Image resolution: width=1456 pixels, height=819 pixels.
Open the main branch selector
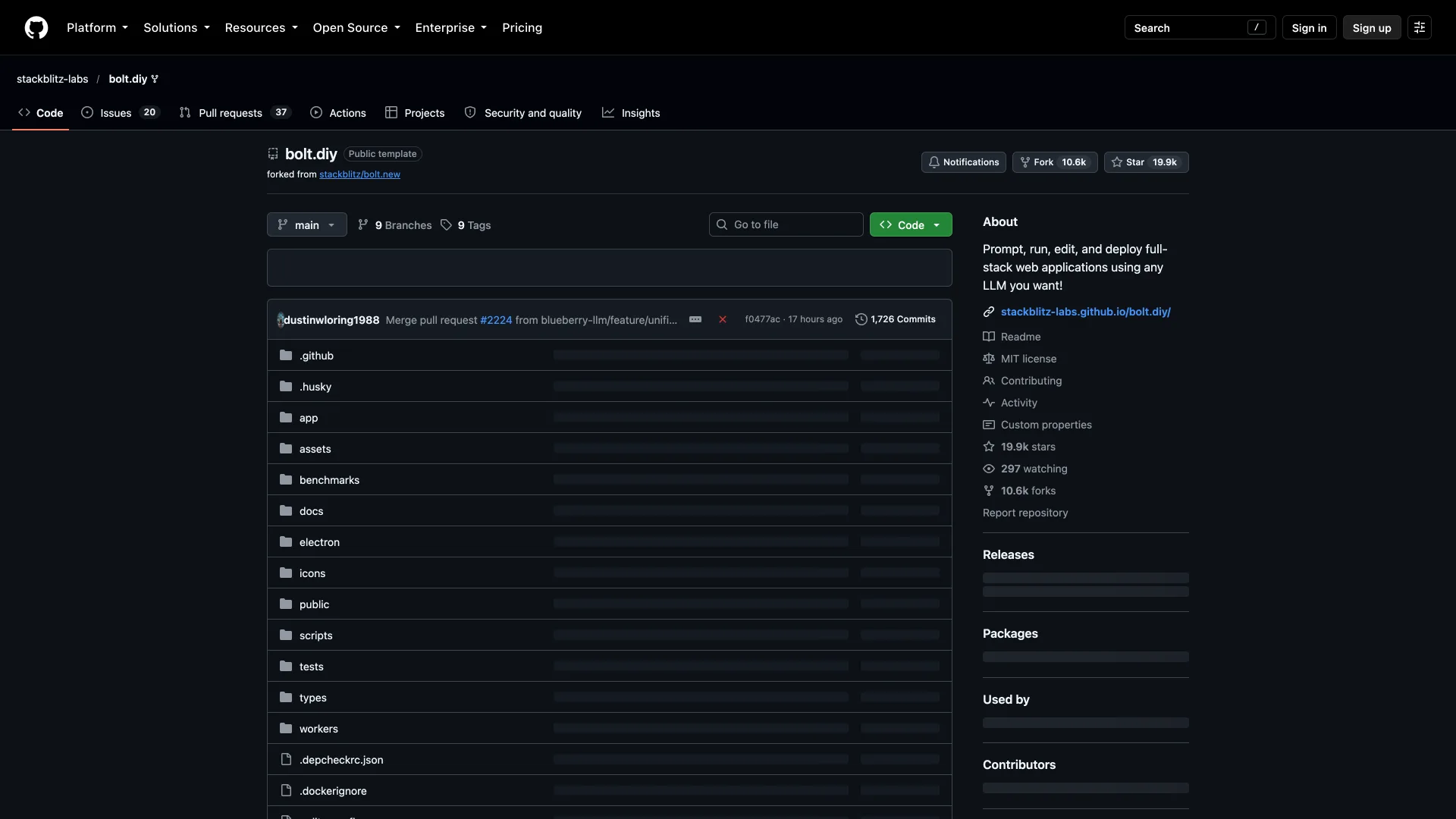306,225
